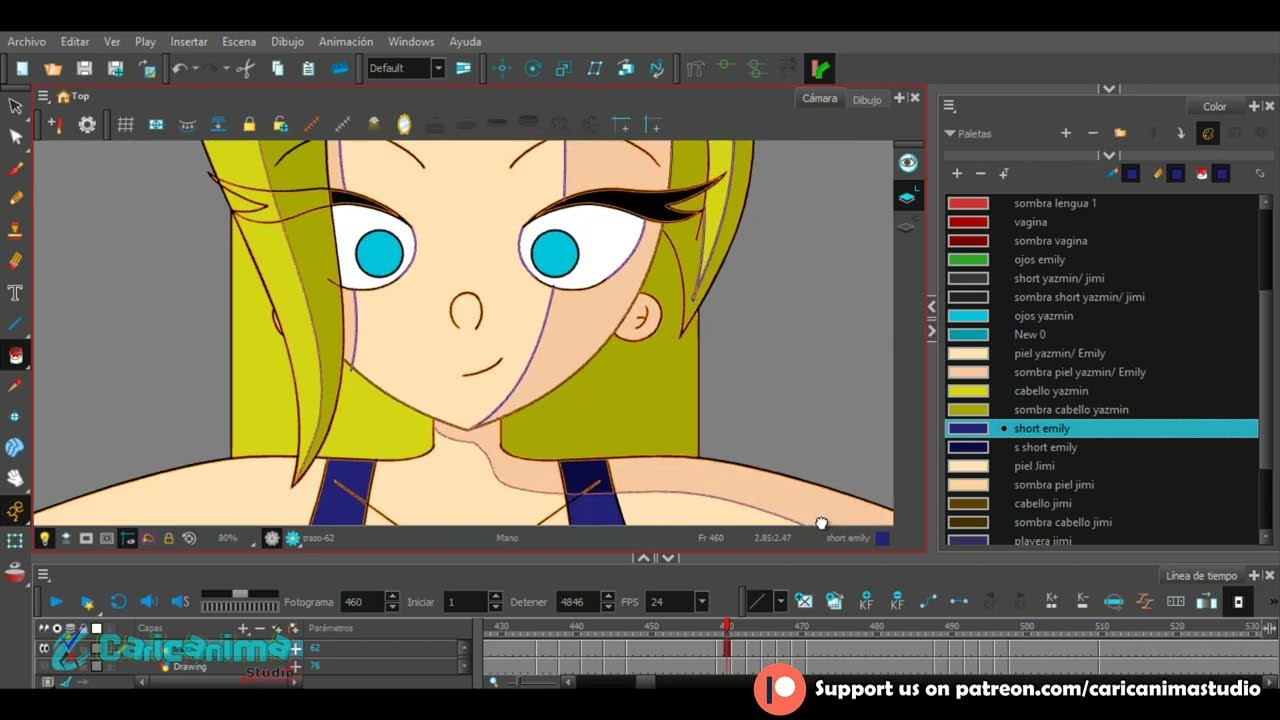Image resolution: width=1280 pixels, height=720 pixels.
Task: Open a scene with the folder icon
Action: click(53, 68)
